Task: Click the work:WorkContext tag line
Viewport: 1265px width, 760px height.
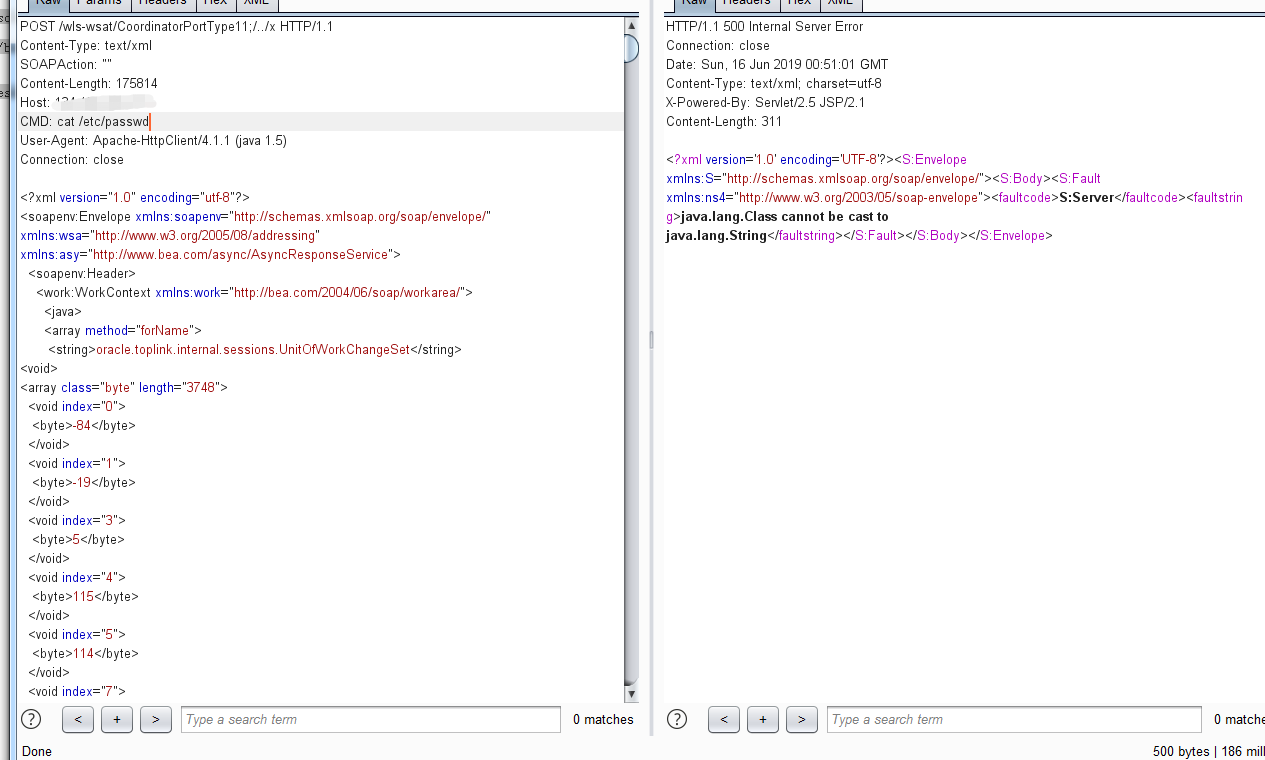Action: 254,292
